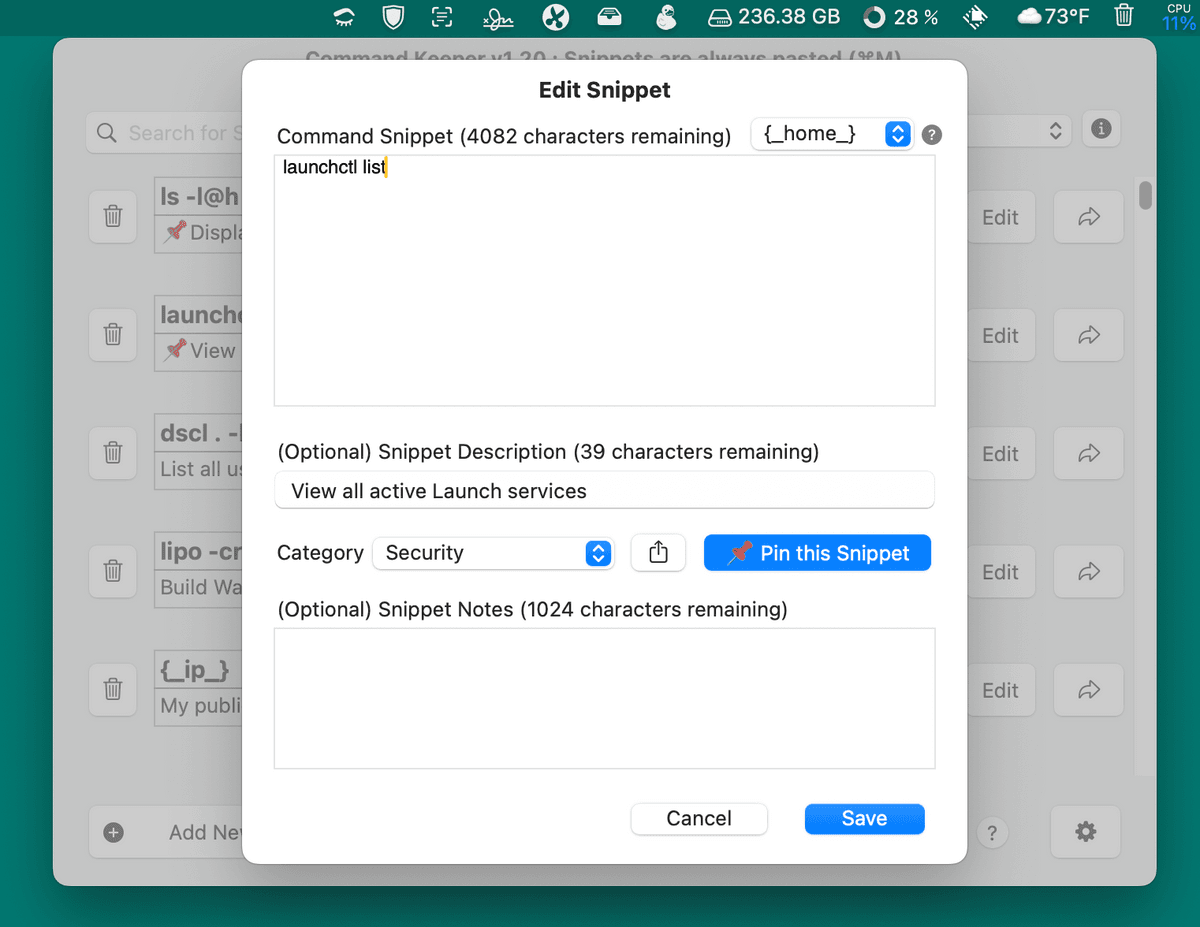Viewport: 1200px width, 927px height.
Task: Open settings with the gear icon
Action: (x=1085, y=832)
